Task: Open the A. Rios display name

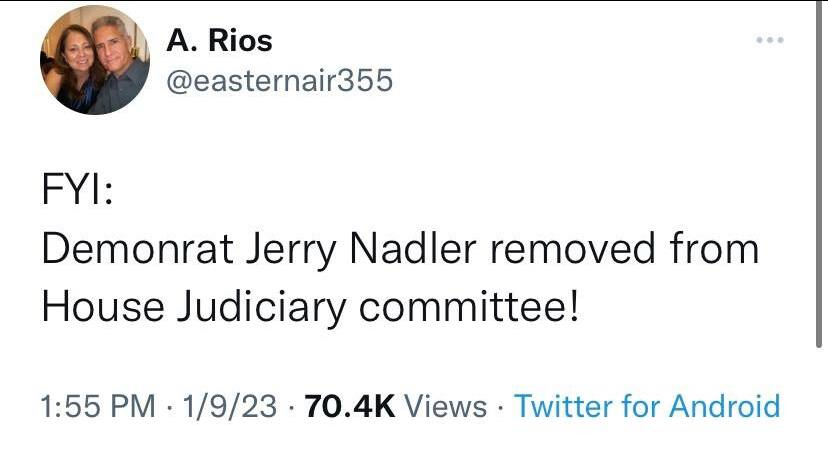Action: coord(219,40)
